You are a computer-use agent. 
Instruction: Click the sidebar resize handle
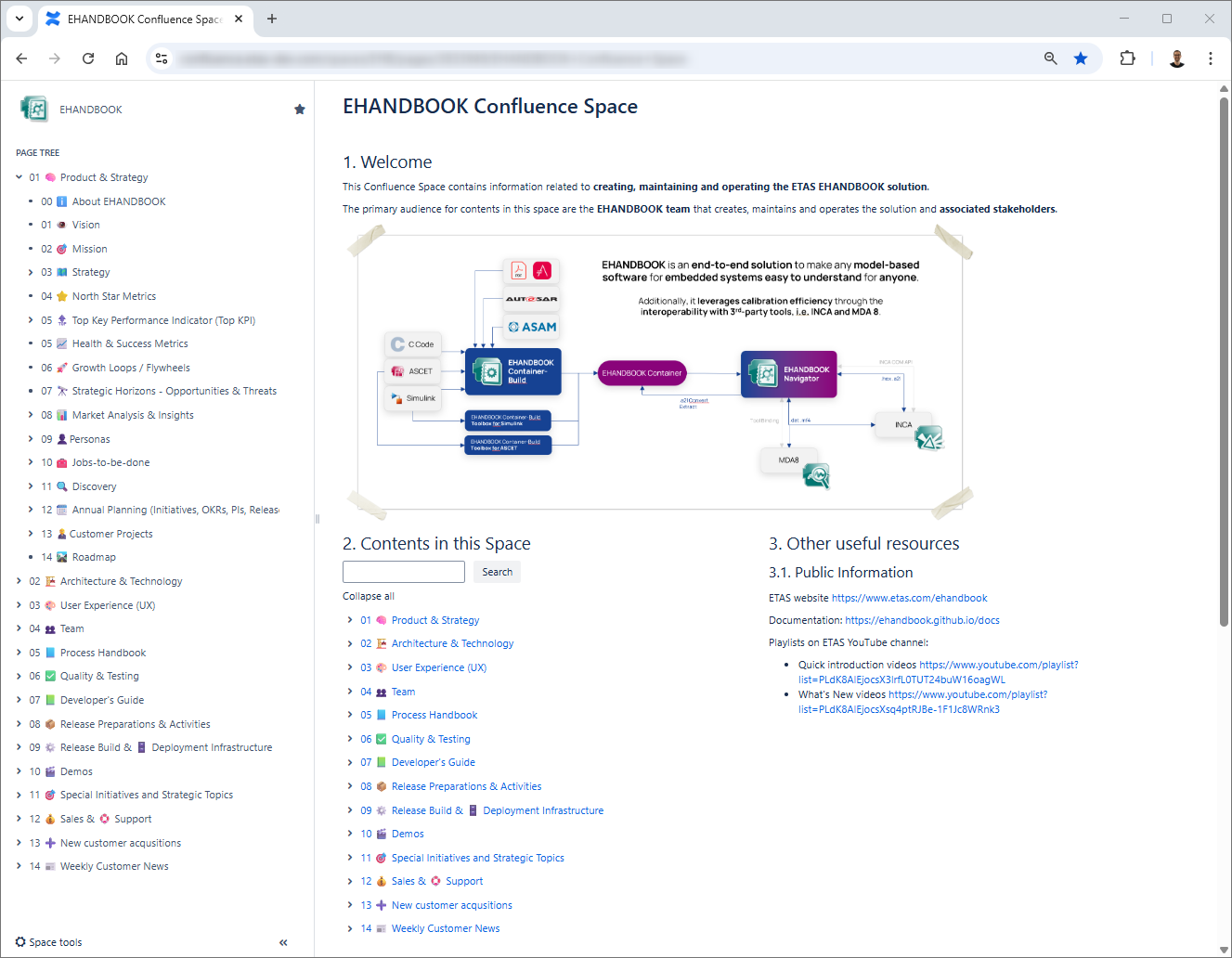[x=317, y=519]
